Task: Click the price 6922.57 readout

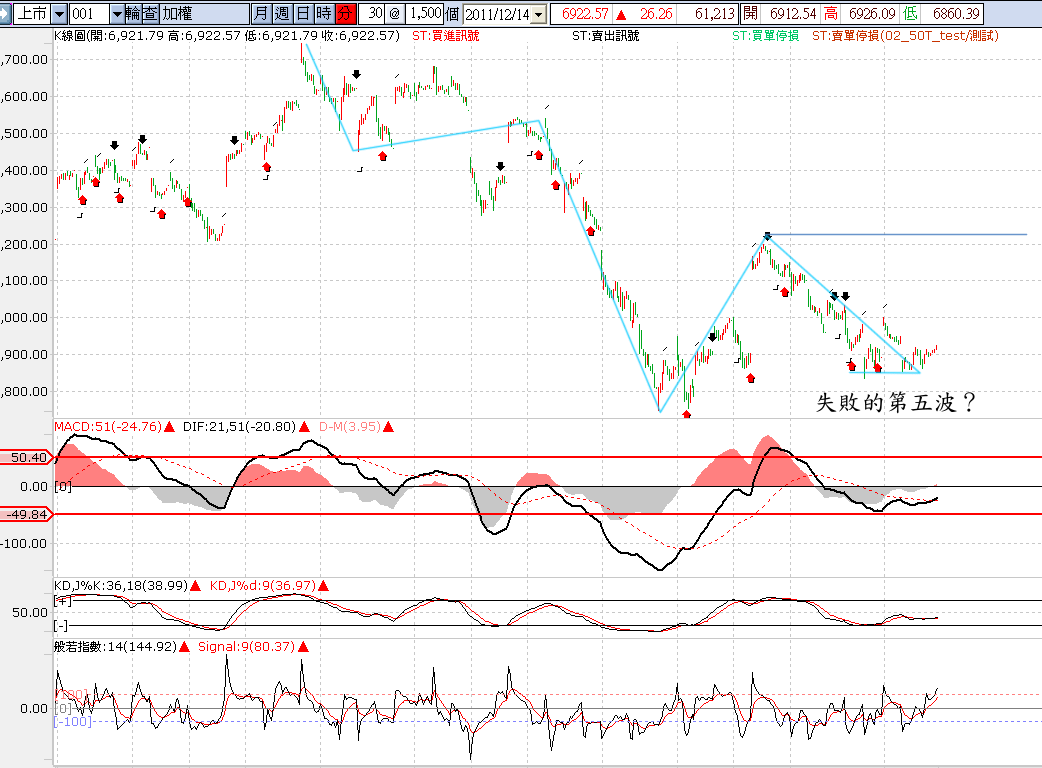Action: click(585, 13)
